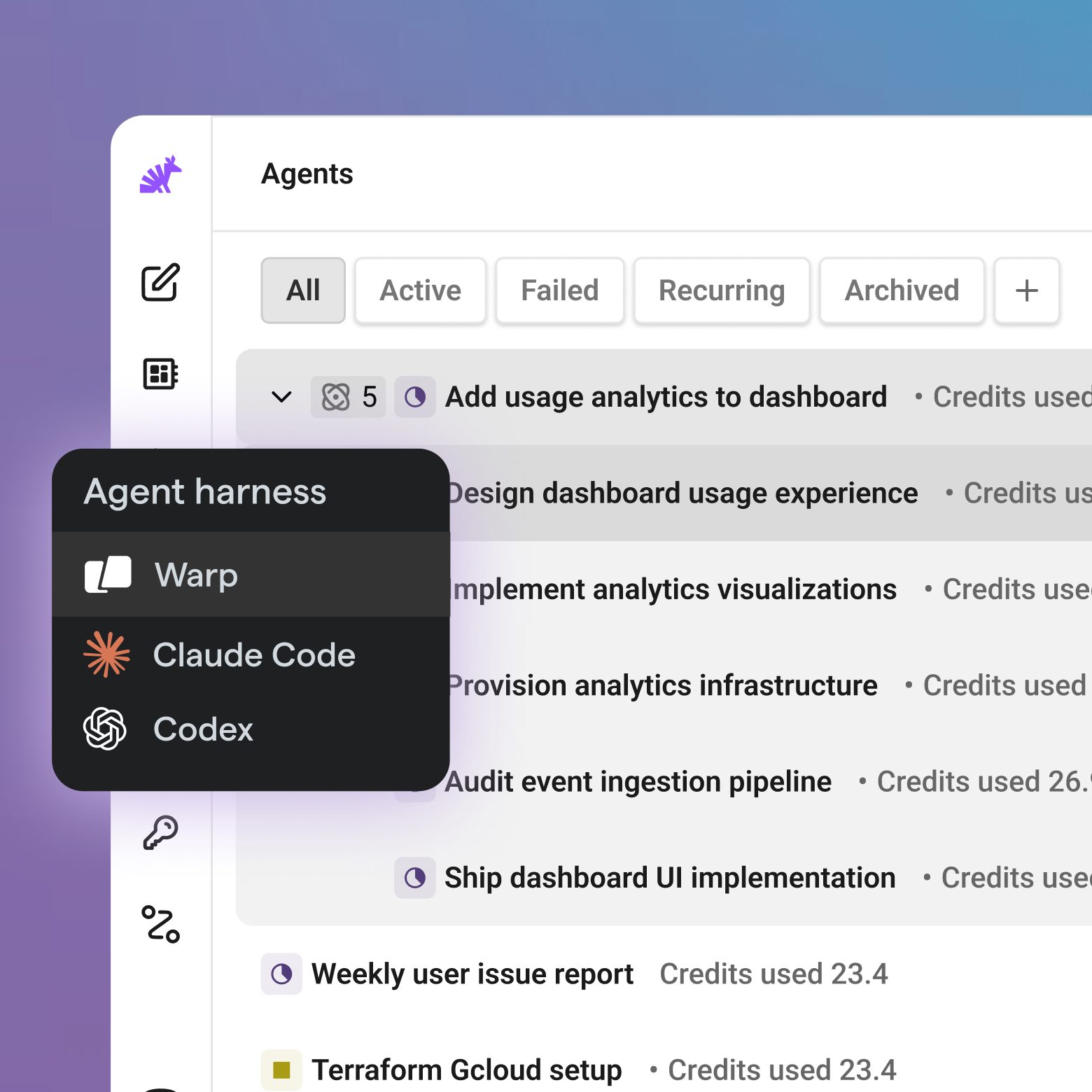Viewport: 1092px width, 1092px height.
Task: Switch to the Failed filter tab
Action: 559,290
